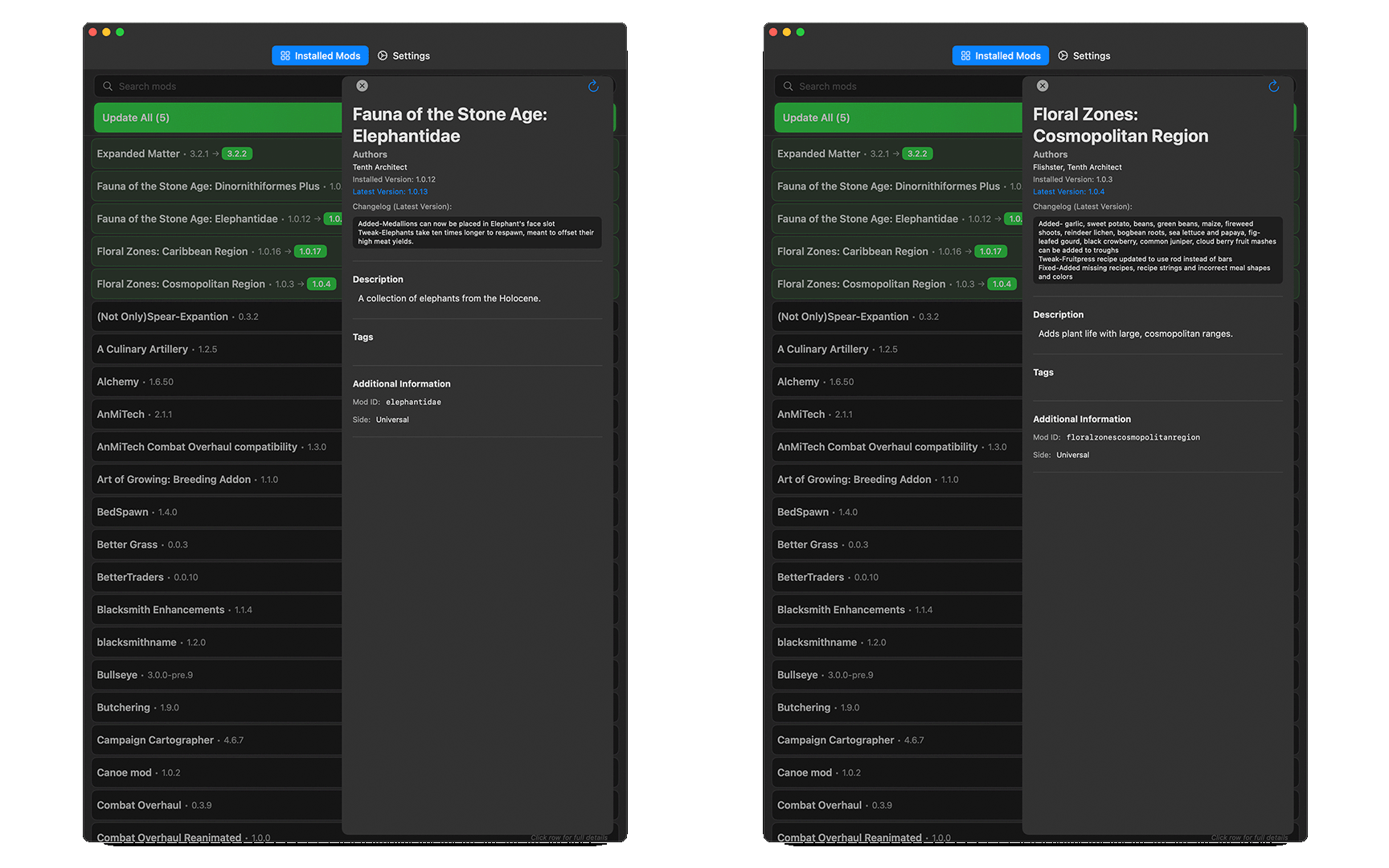Select Expanded Matter row in right window
1389x868 pixels.
pyautogui.click(x=897, y=154)
